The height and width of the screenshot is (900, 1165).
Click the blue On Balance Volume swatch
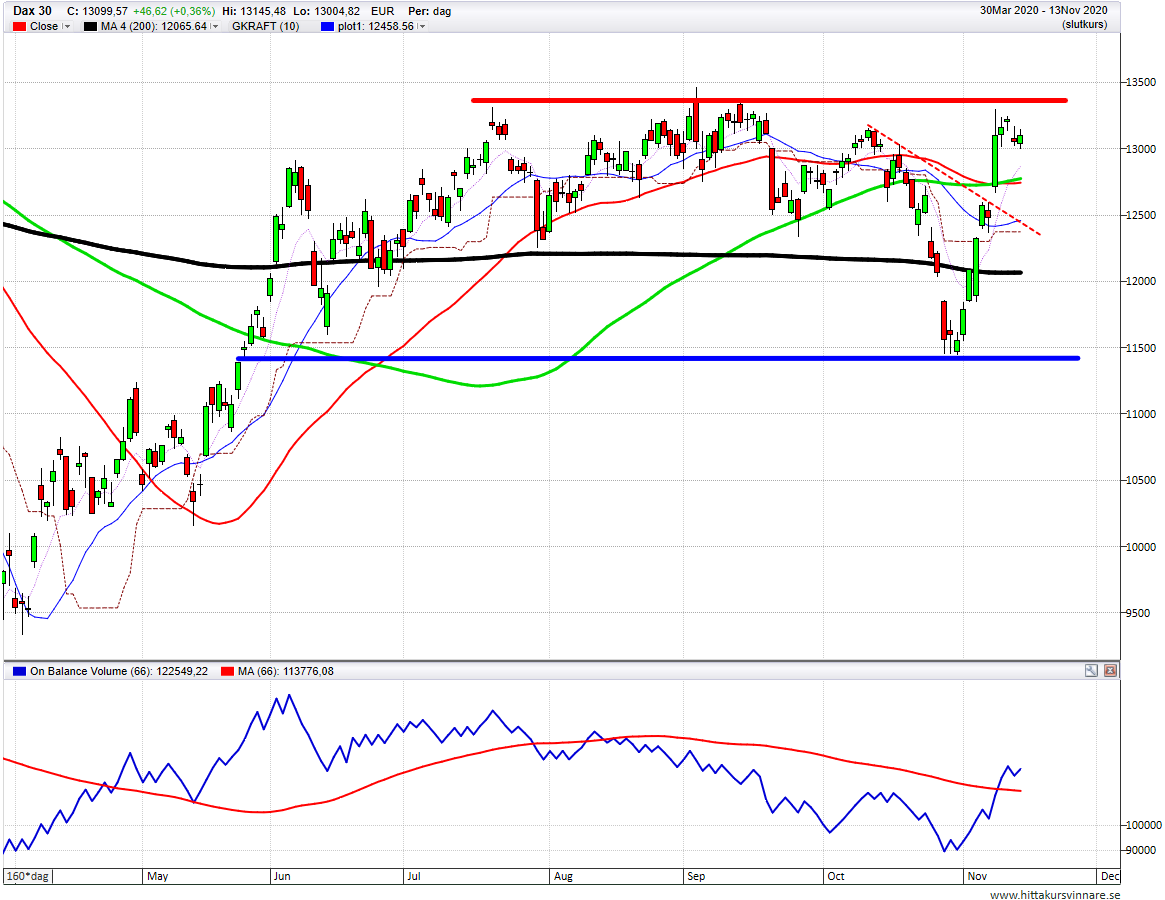[19, 671]
